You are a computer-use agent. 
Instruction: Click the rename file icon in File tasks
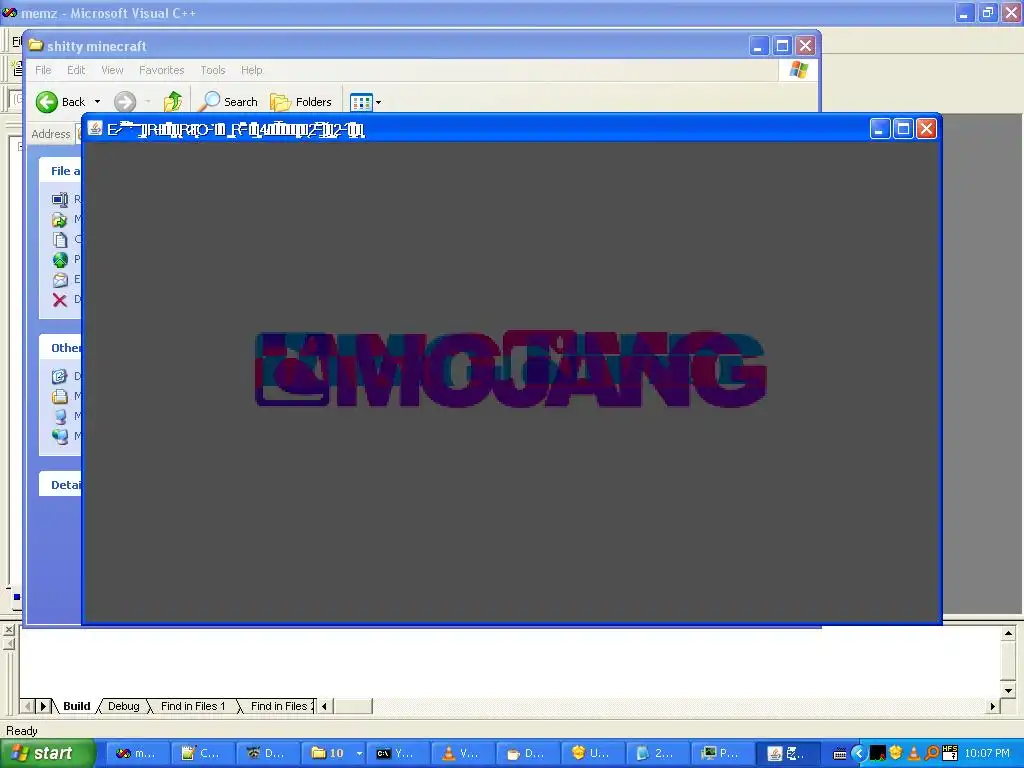tap(59, 199)
